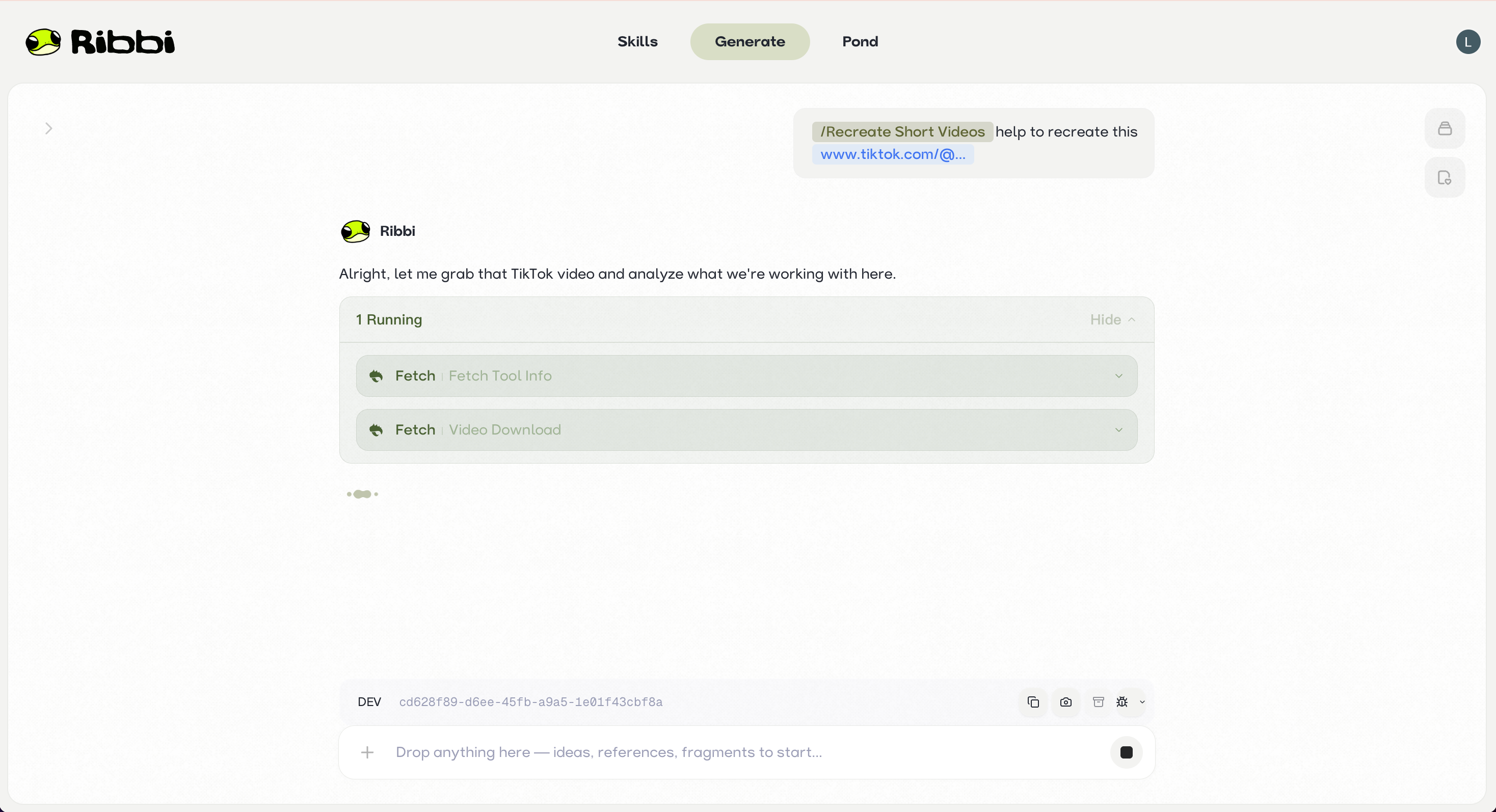Switch to the Skills tab
The image size is (1496, 812).
pyautogui.click(x=637, y=42)
